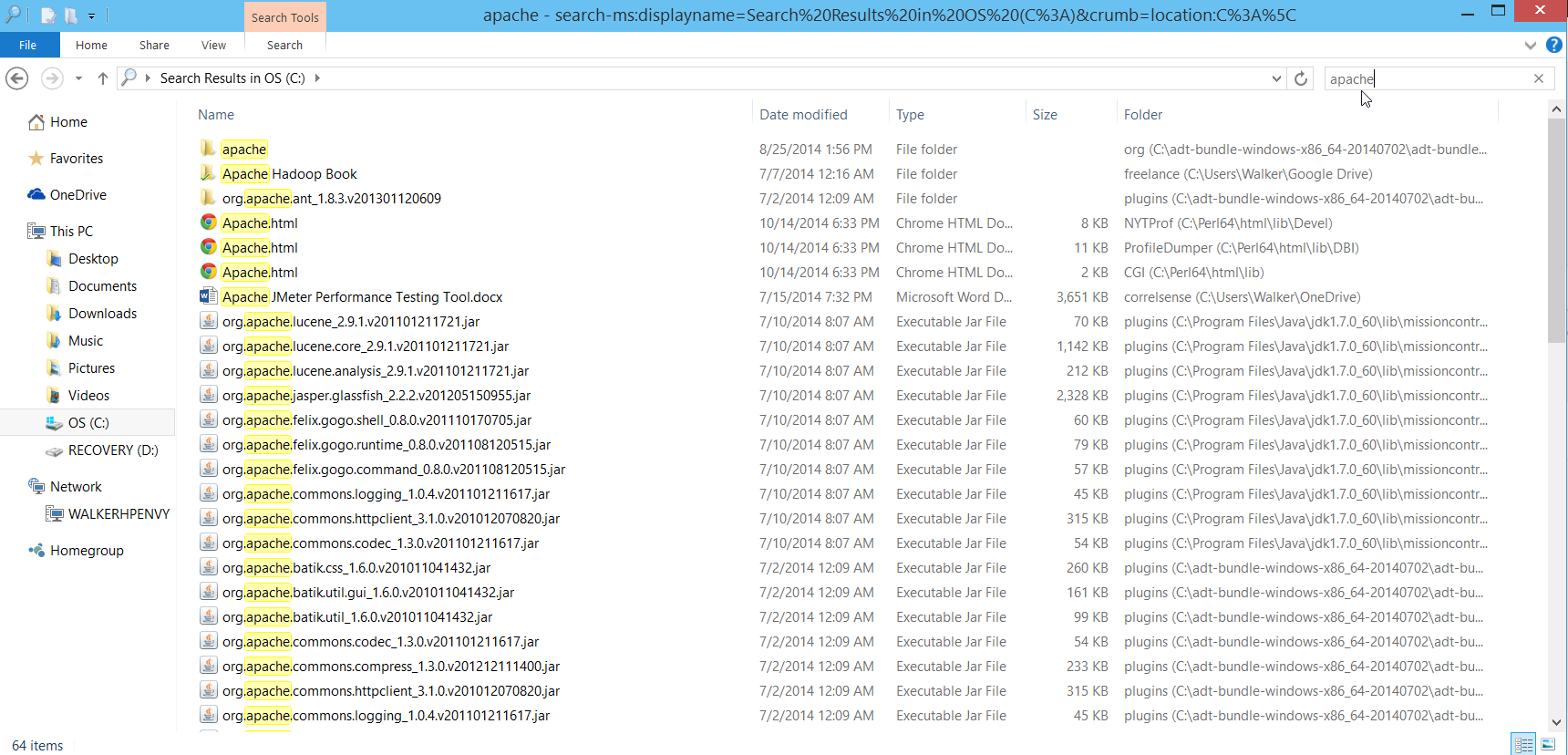Switch to Details view layout icon
1568x755 pixels.
[x=1523, y=744]
